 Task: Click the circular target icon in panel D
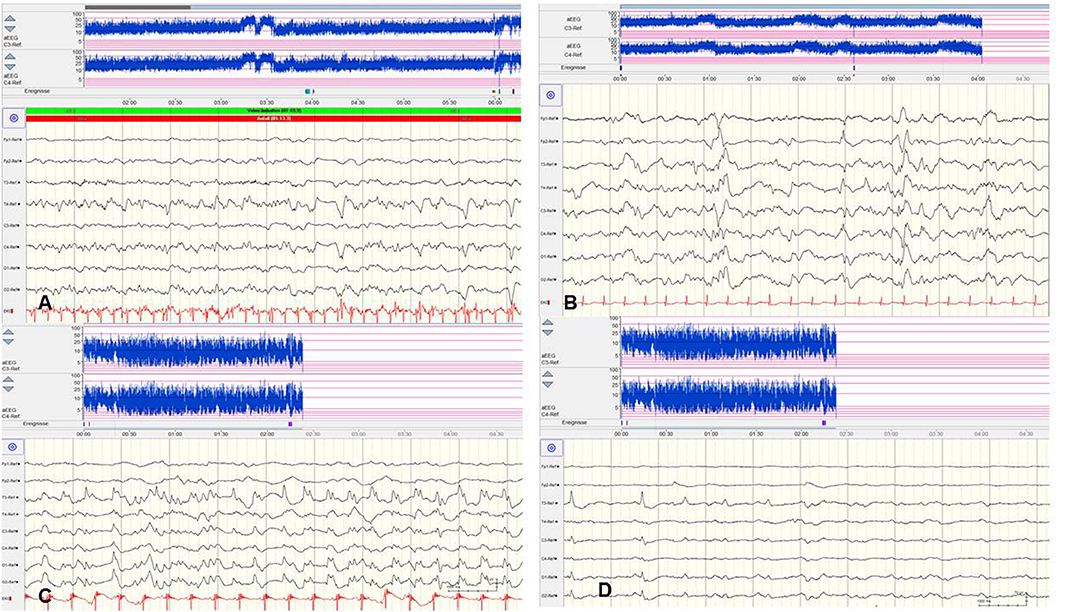pyautogui.click(x=550, y=448)
